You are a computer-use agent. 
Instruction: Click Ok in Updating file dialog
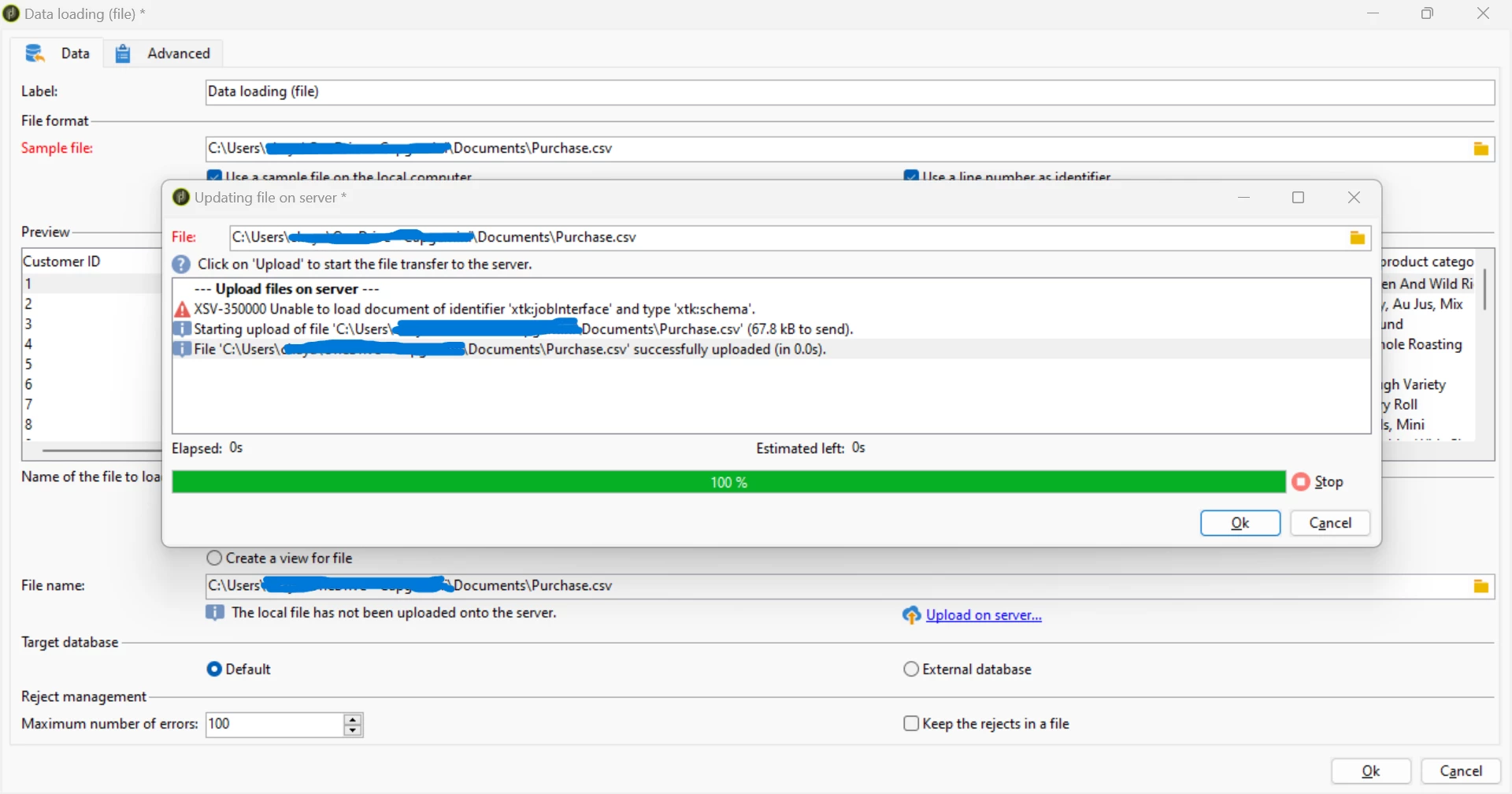tap(1240, 523)
